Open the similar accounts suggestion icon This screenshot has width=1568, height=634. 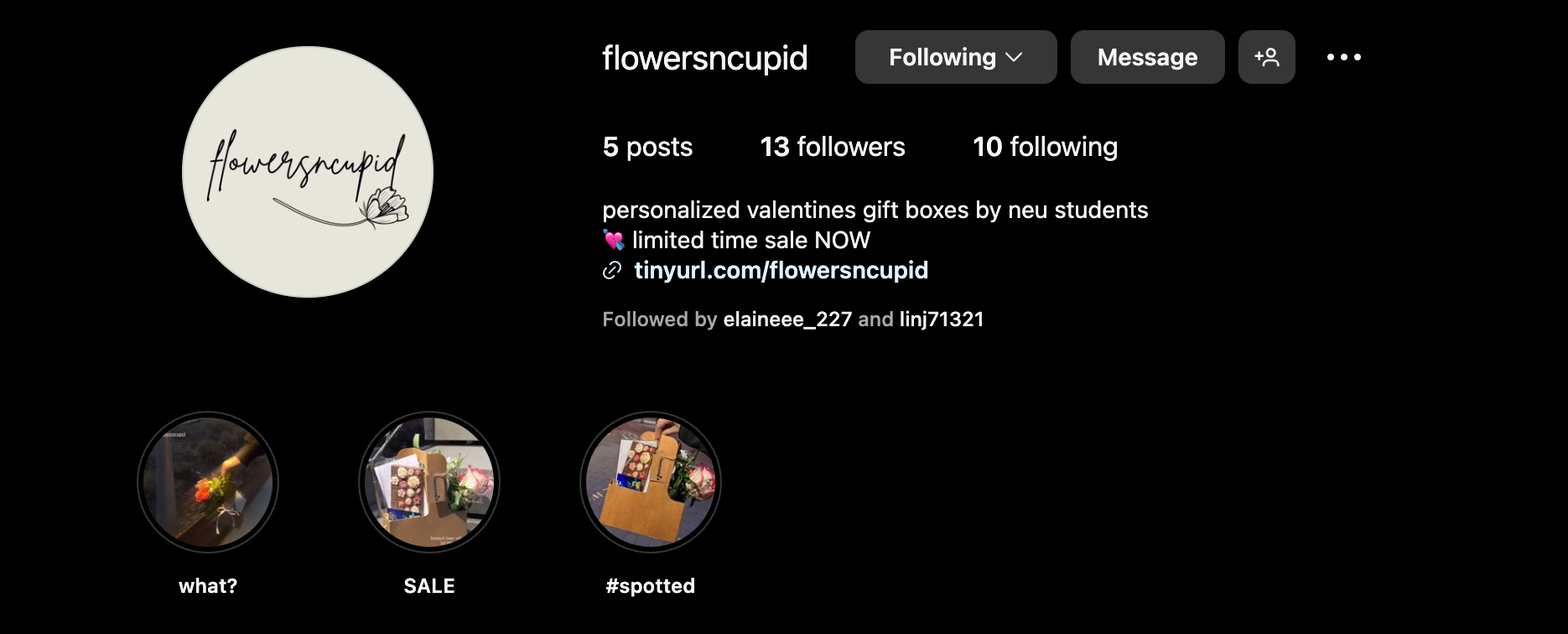pos(1266,57)
